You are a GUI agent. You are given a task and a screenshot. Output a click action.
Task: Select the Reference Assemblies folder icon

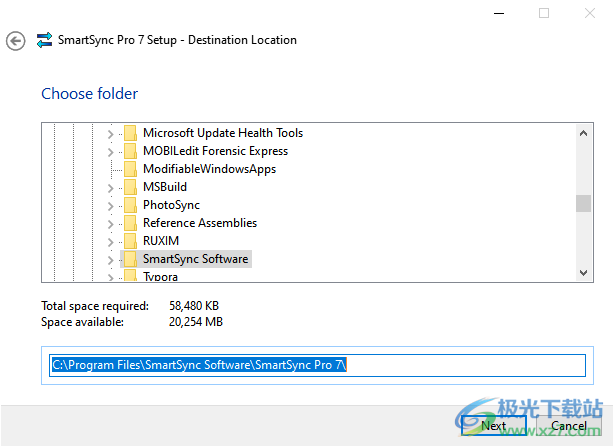pyautogui.click(x=130, y=223)
